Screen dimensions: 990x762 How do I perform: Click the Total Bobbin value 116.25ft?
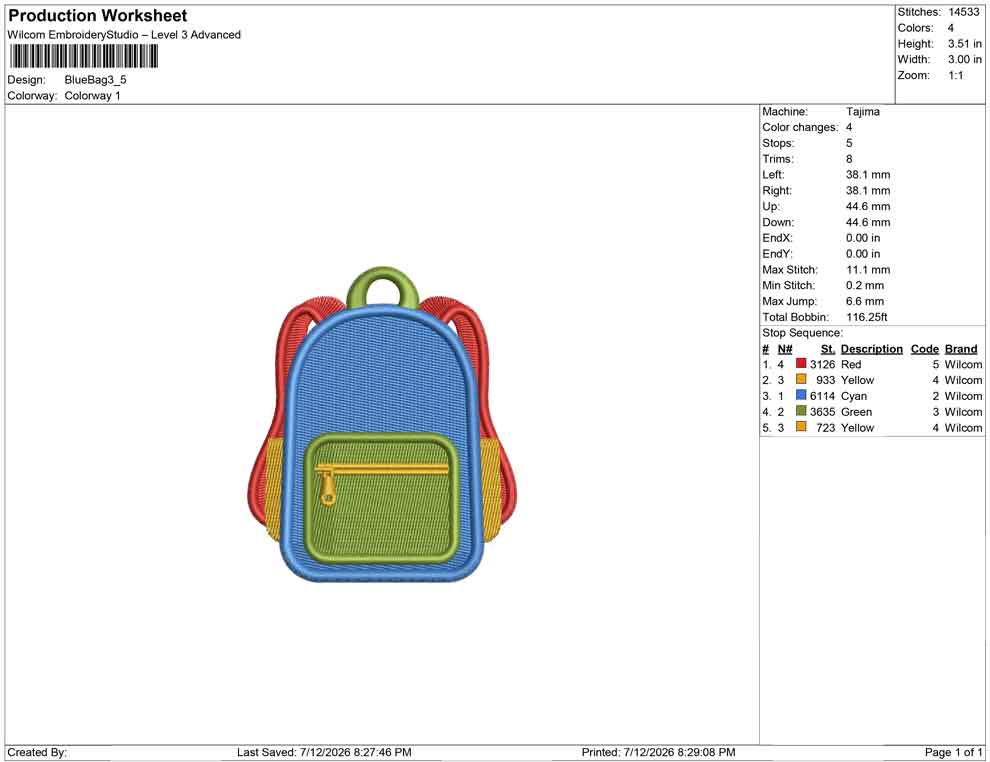pyautogui.click(x=866, y=317)
